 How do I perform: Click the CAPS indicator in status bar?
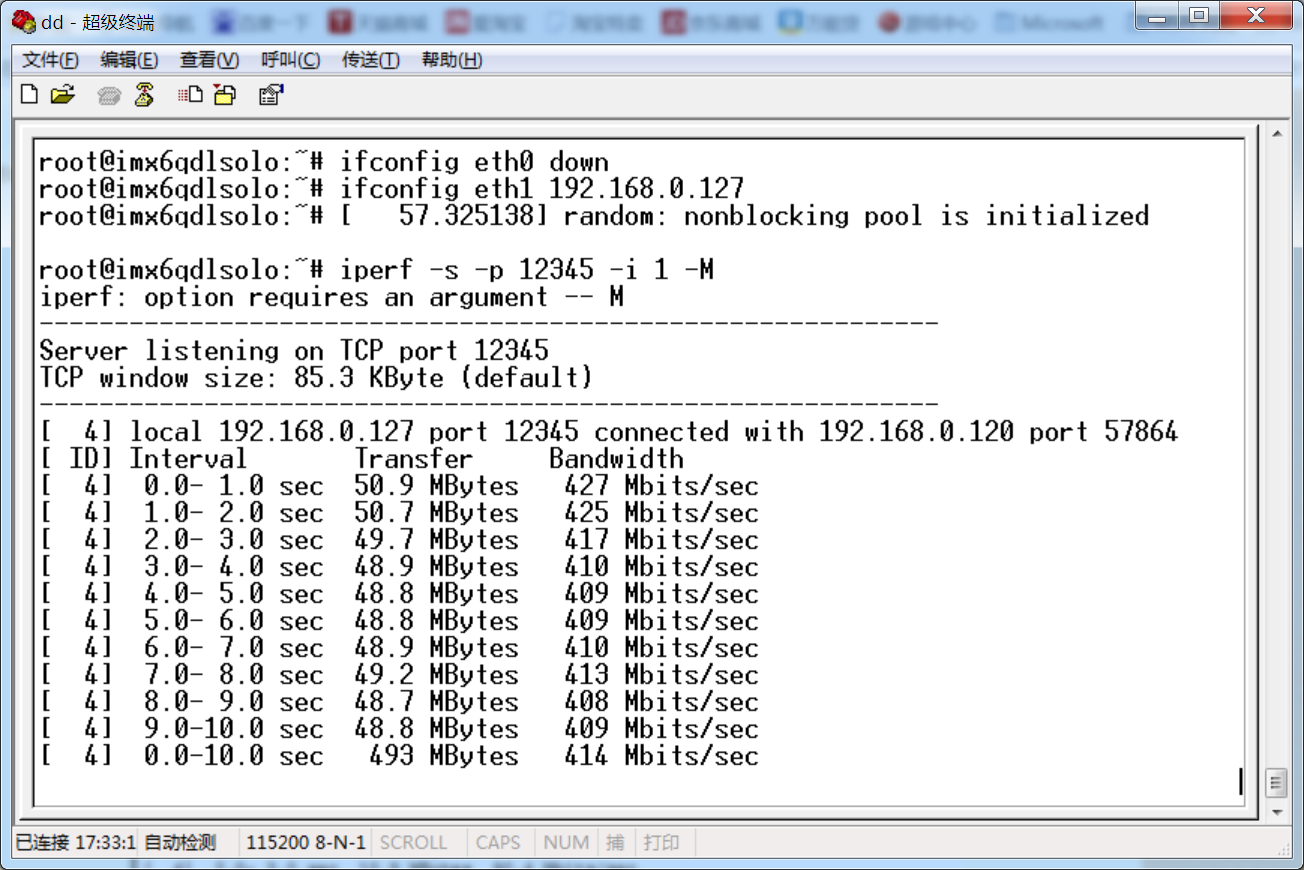click(x=498, y=843)
